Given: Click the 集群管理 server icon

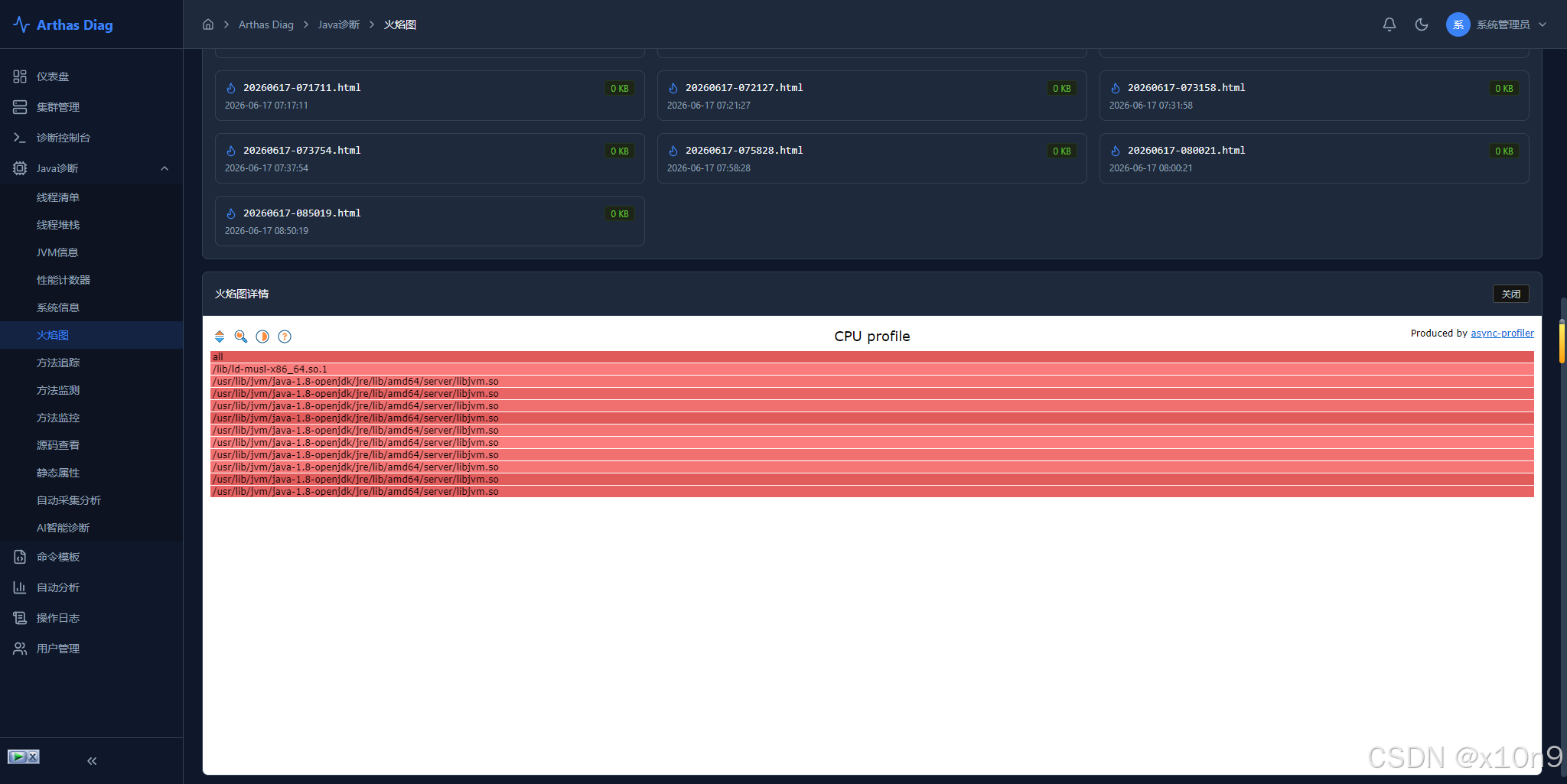Looking at the screenshot, I should click(20, 107).
